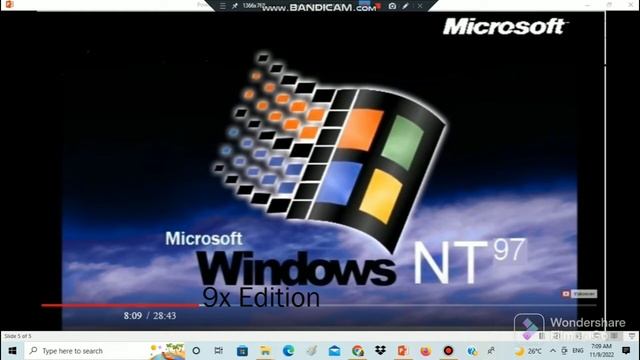Open Dropbox from the taskbar
Viewport: 640px width, 360px height.
[x=380, y=351]
